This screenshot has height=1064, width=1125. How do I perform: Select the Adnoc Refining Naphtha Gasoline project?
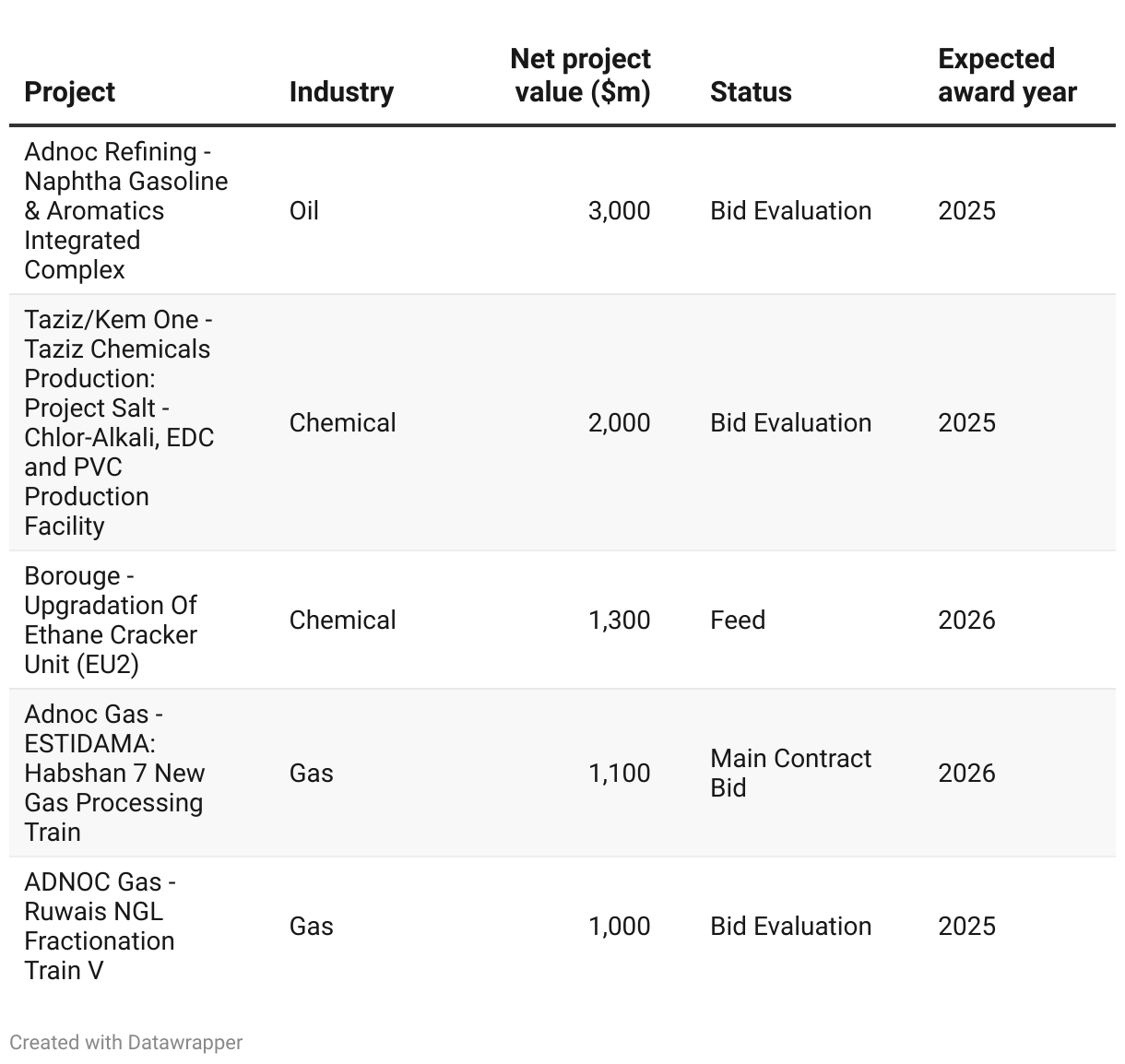126,211
